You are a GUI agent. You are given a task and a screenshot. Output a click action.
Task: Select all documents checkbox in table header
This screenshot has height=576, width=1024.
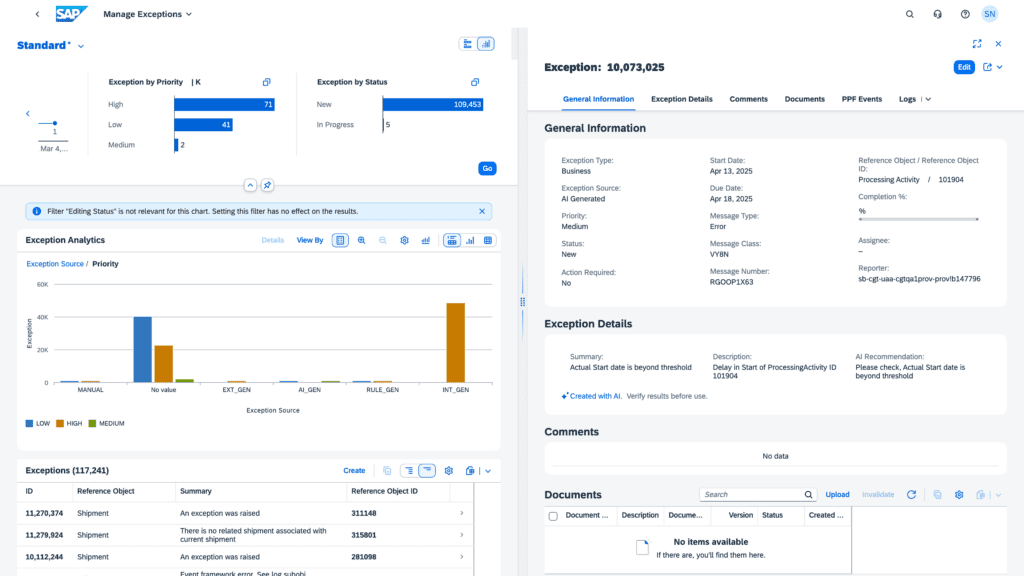click(x=553, y=516)
